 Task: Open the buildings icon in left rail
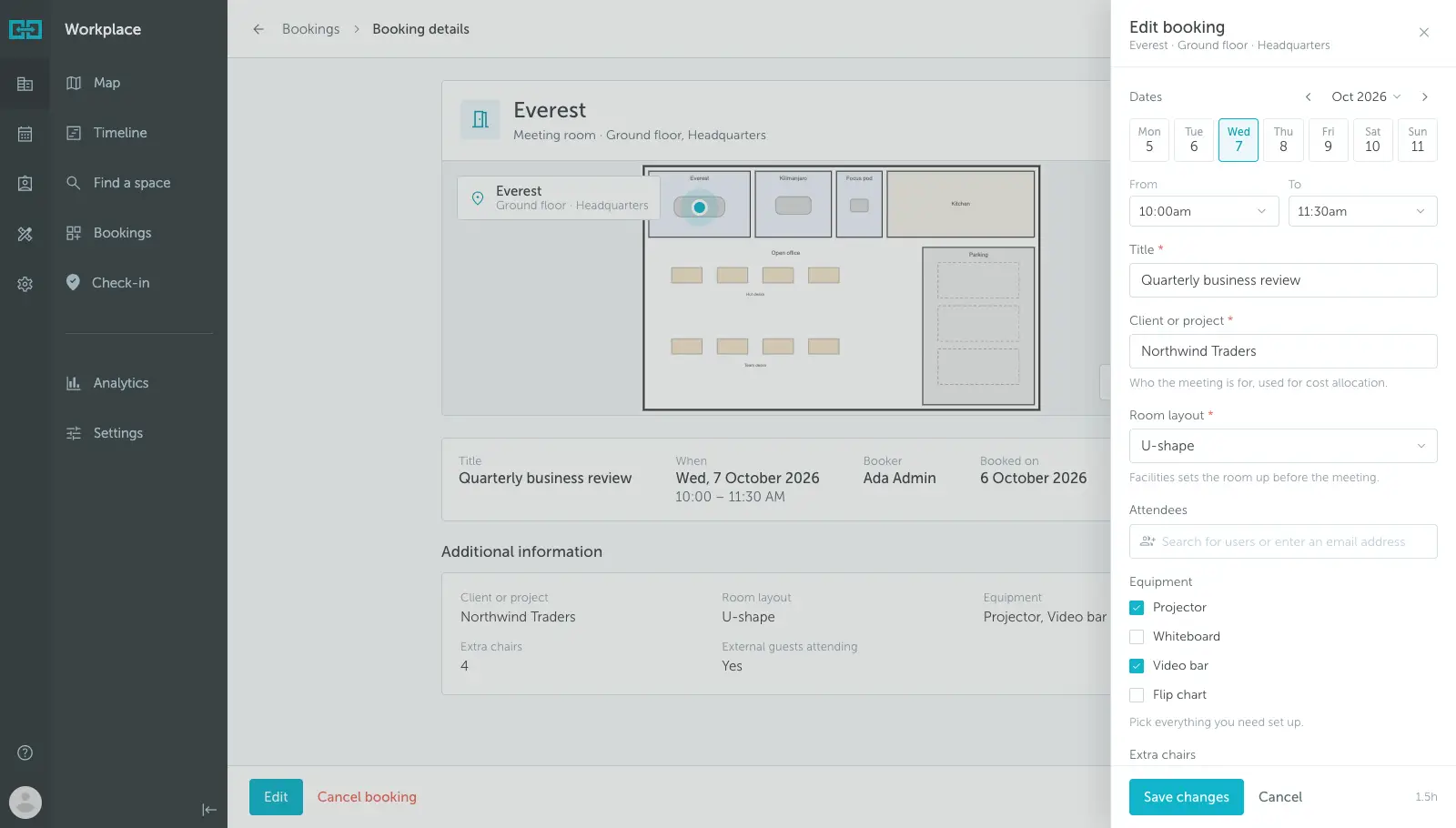[25, 85]
